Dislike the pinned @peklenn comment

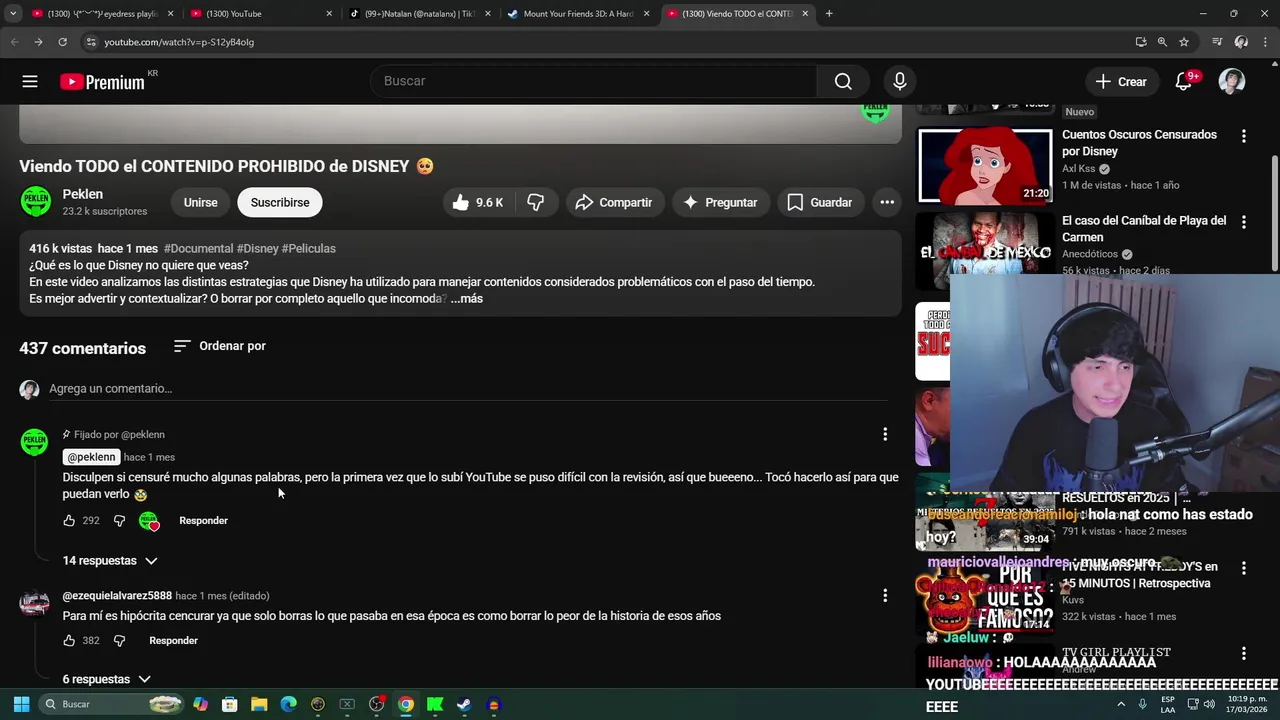[x=119, y=520]
